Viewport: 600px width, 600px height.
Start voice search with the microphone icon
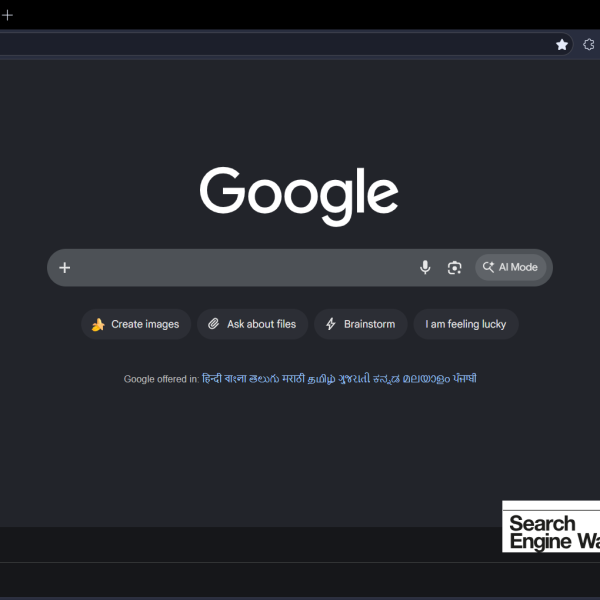click(425, 267)
